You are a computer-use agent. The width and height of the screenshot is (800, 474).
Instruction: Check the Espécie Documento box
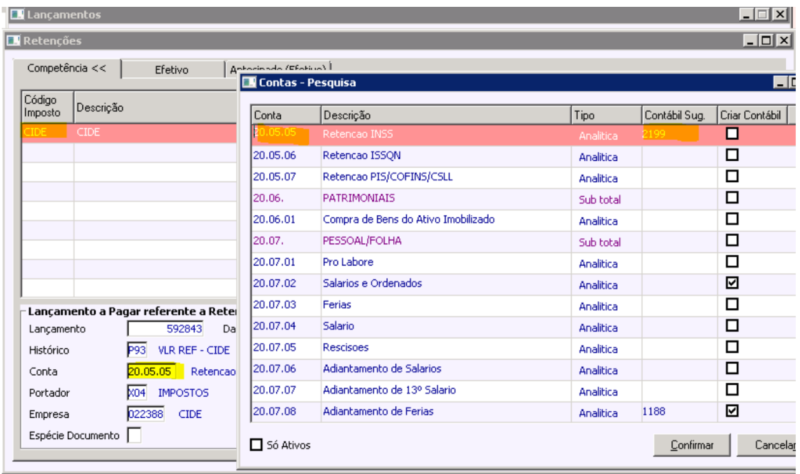134,435
